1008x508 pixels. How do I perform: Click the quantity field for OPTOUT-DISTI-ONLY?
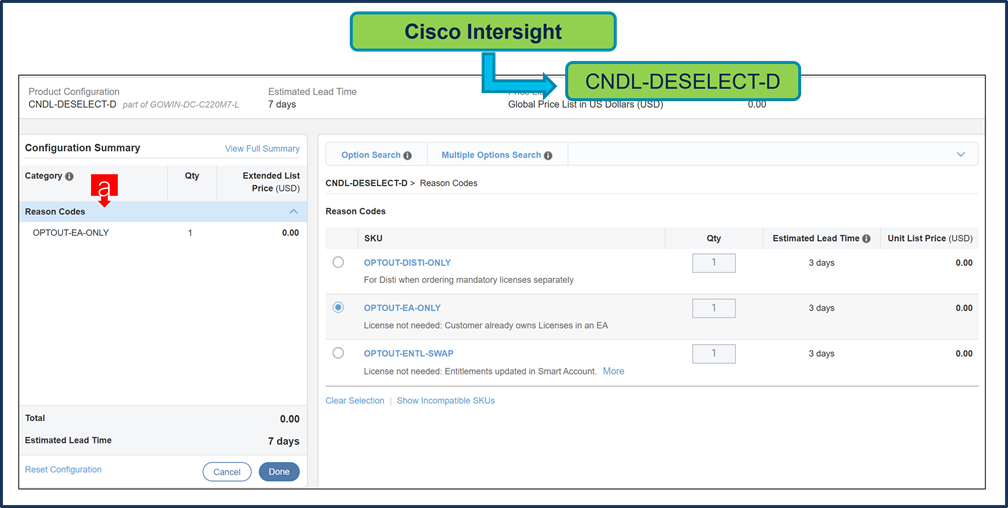click(x=714, y=263)
